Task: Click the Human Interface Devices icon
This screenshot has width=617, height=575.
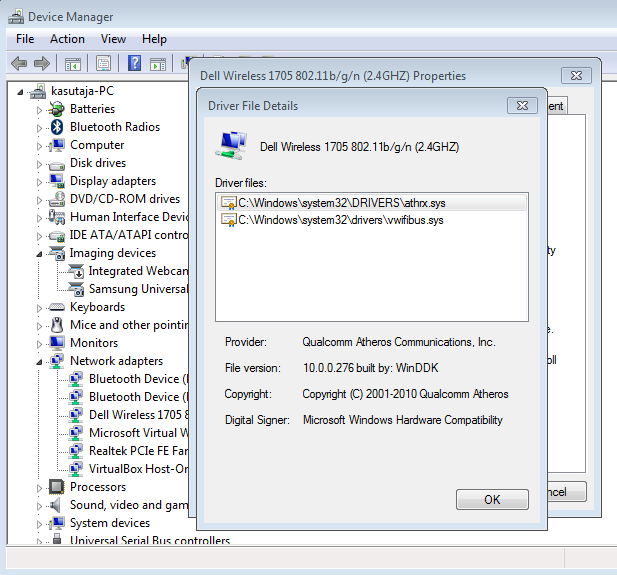Action: 57,217
